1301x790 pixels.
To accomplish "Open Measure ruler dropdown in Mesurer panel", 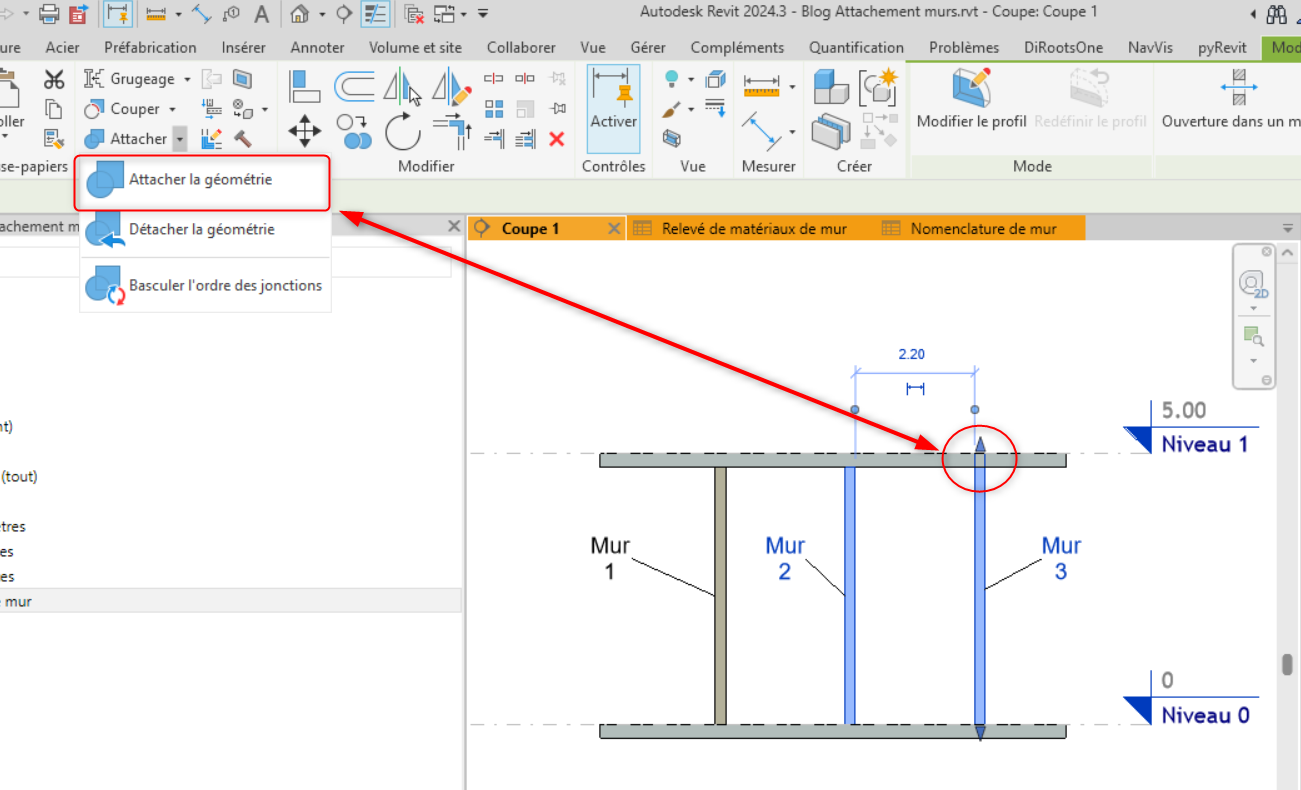I will pyautogui.click(x=792, y=87).
